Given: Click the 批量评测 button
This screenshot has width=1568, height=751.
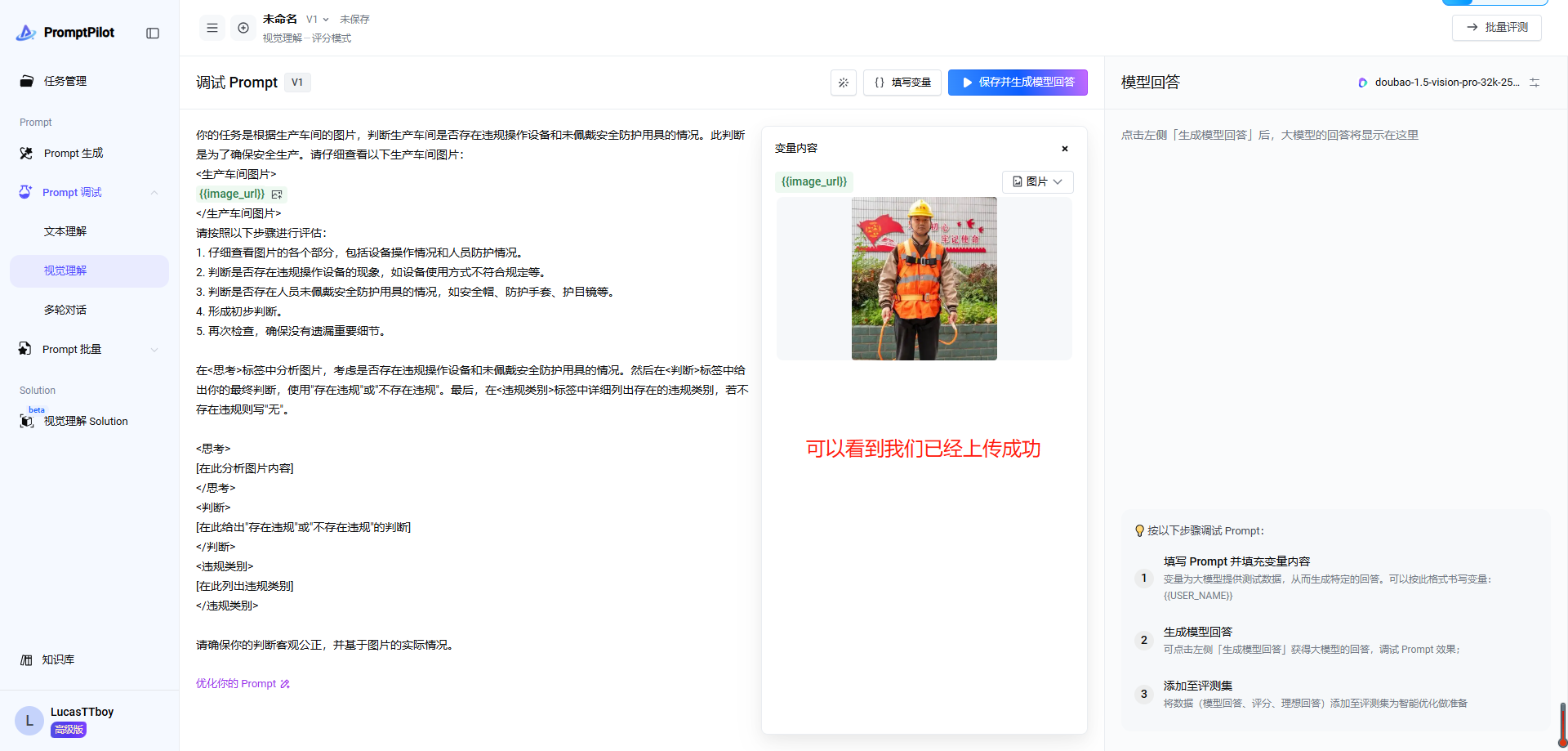Looking at the screenshot, I should click(x=1497, y=27).
